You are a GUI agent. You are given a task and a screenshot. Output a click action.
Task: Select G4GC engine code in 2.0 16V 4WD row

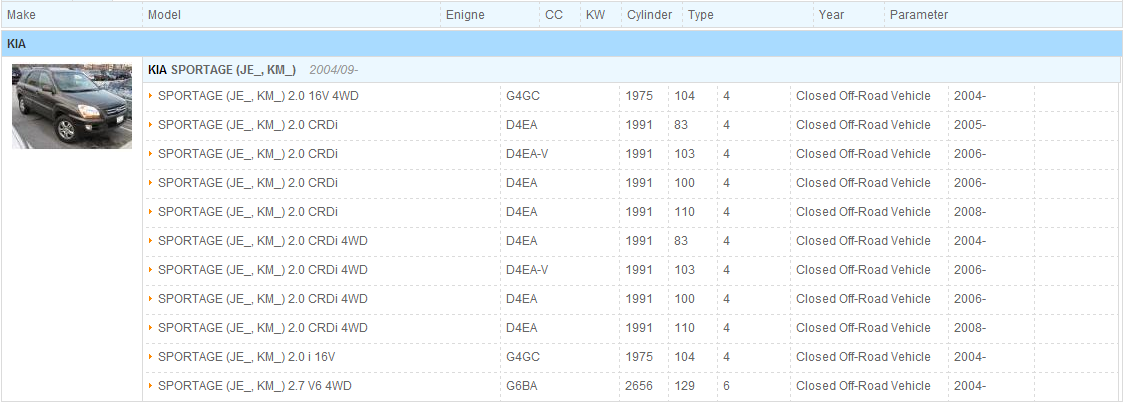[523, 96]
